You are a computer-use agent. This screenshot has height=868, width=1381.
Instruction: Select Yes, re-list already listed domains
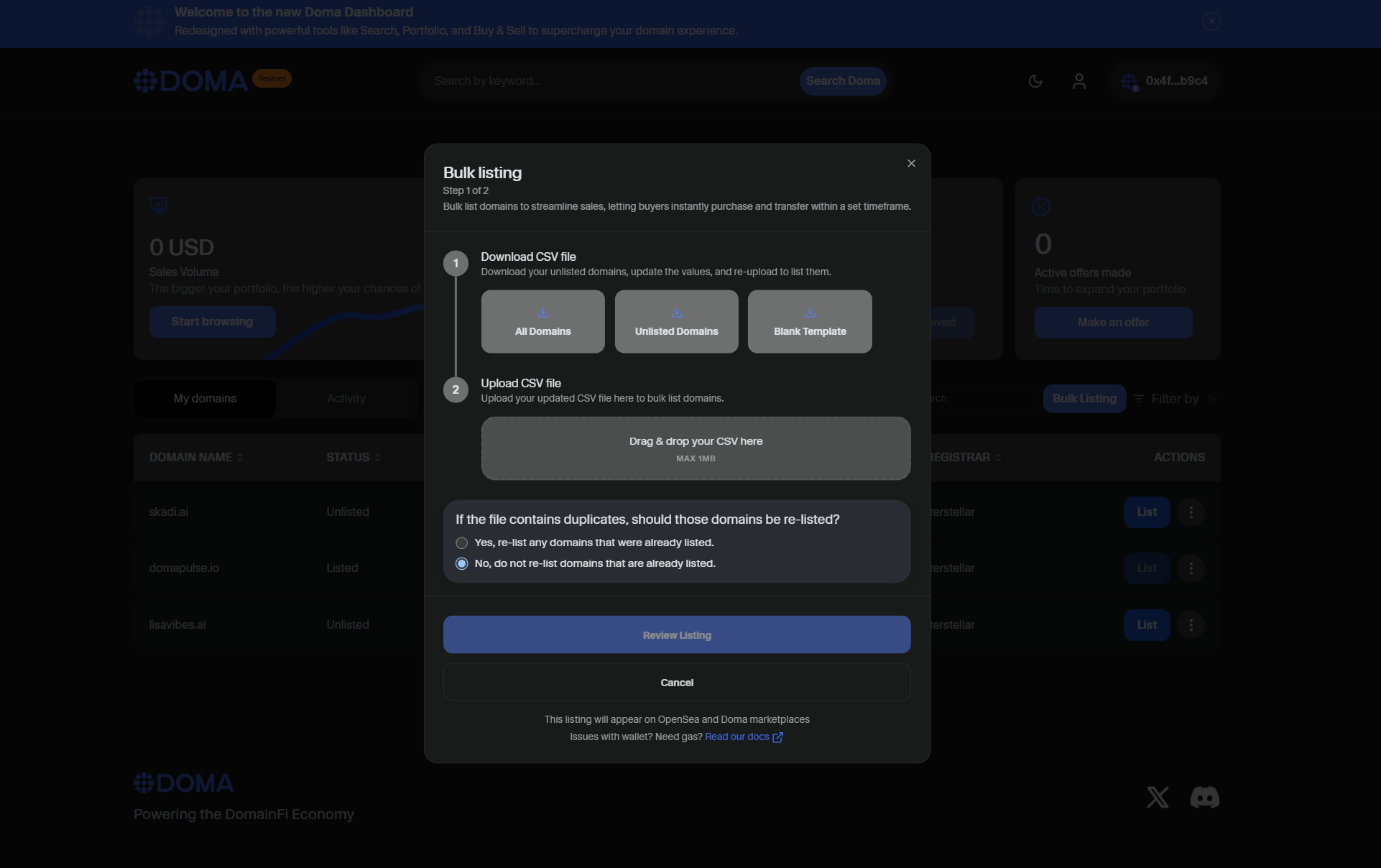tap(462, 543)
